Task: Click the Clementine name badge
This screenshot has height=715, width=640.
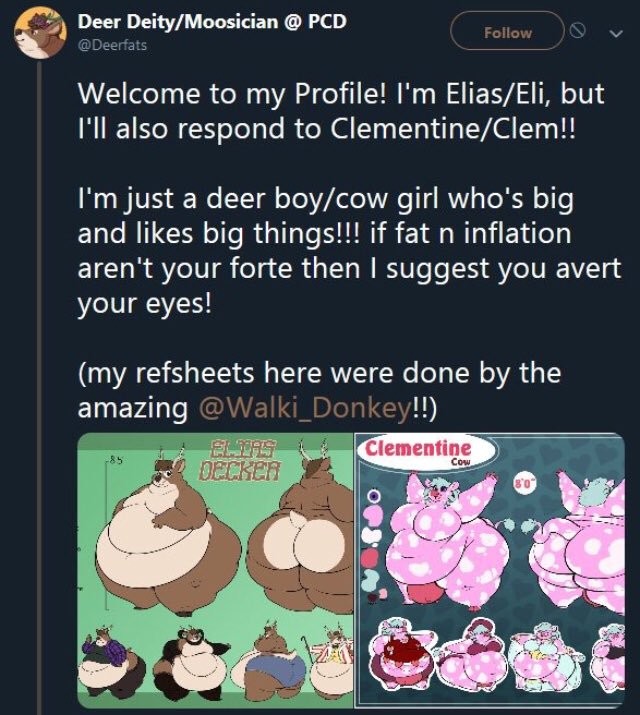Action: 416,452
